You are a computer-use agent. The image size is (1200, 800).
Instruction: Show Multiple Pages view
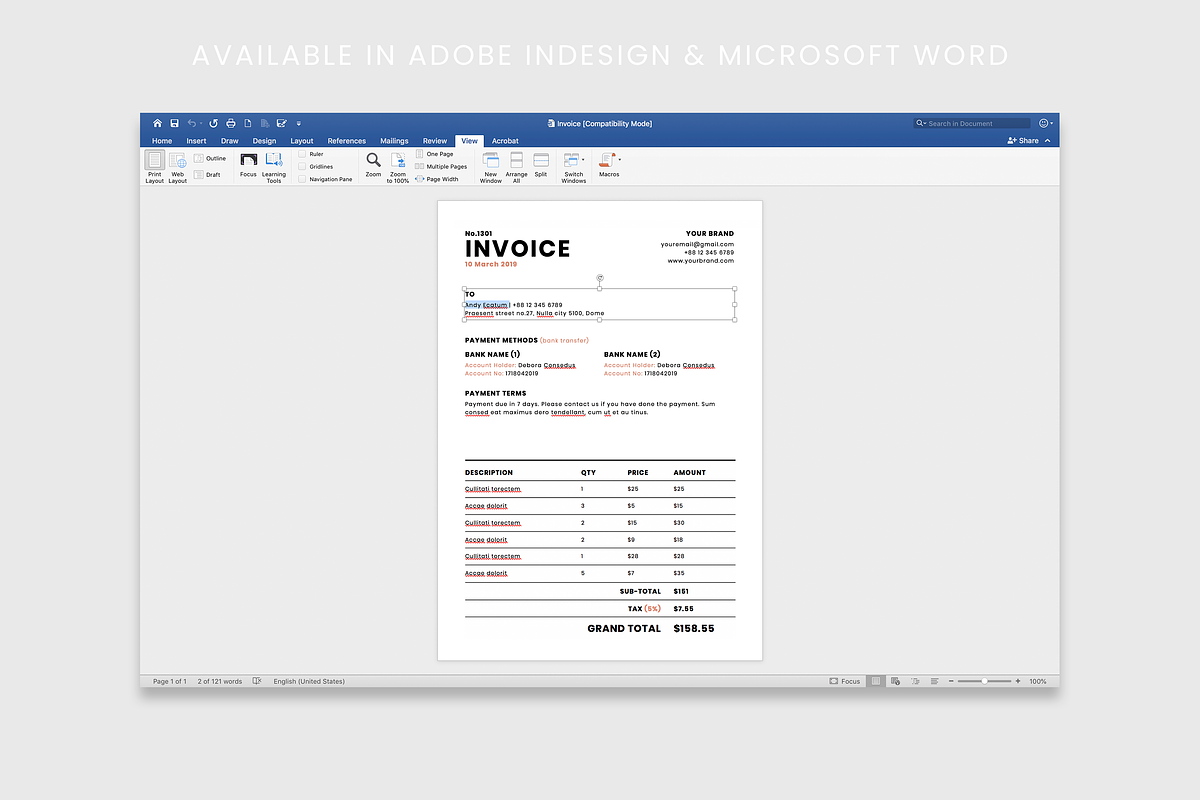441,167
